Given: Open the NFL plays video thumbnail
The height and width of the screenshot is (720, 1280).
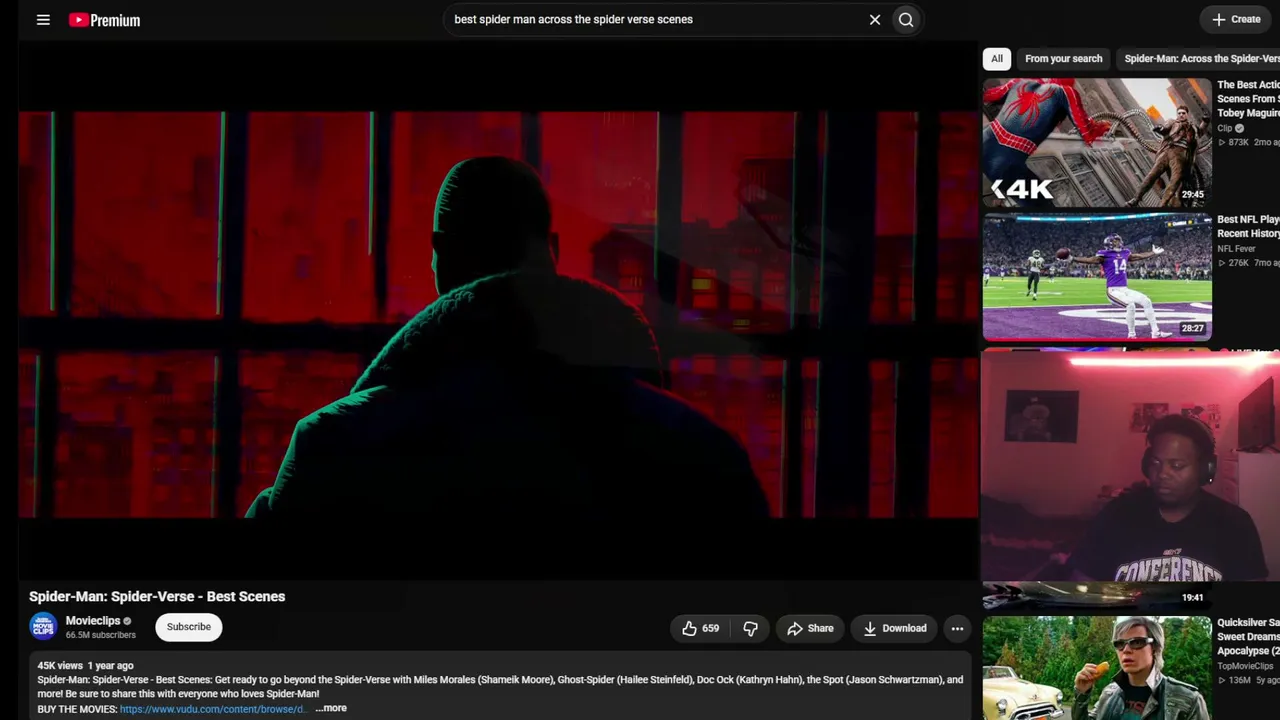Looking at the screenshot, I should click(x=1097, y=277).
